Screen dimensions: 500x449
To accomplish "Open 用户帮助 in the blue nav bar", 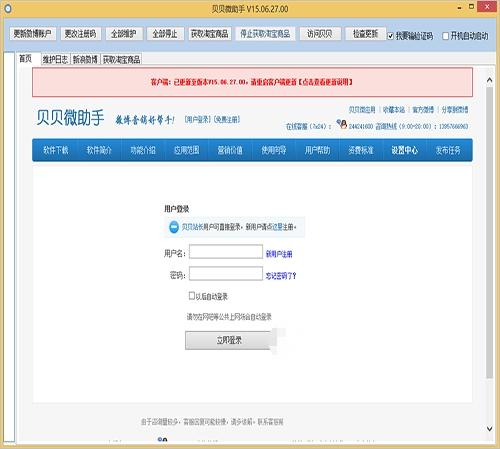I will coord(317,150).
